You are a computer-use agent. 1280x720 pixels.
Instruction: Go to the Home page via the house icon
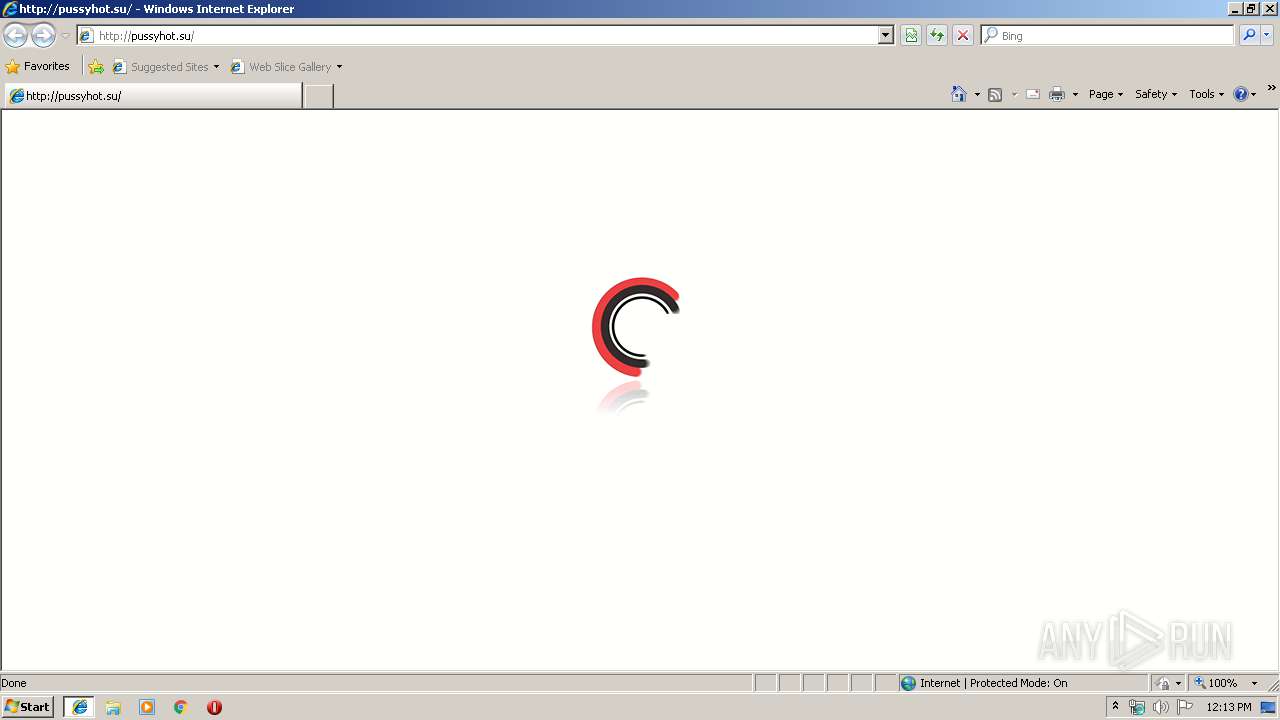959,94
